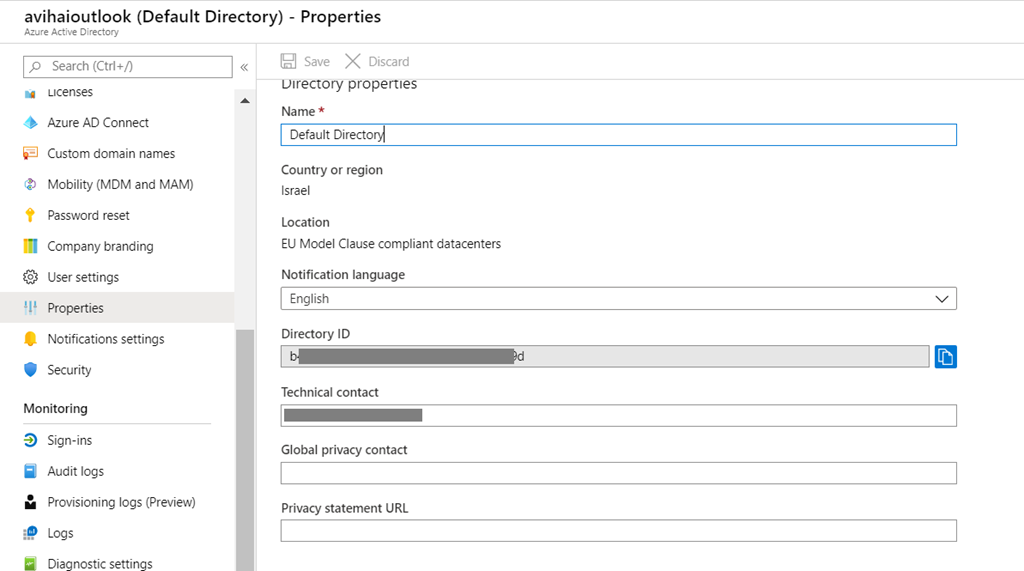Click the Discard X icon
Viewport: 1024px width, 571px height.
point(353,61)
